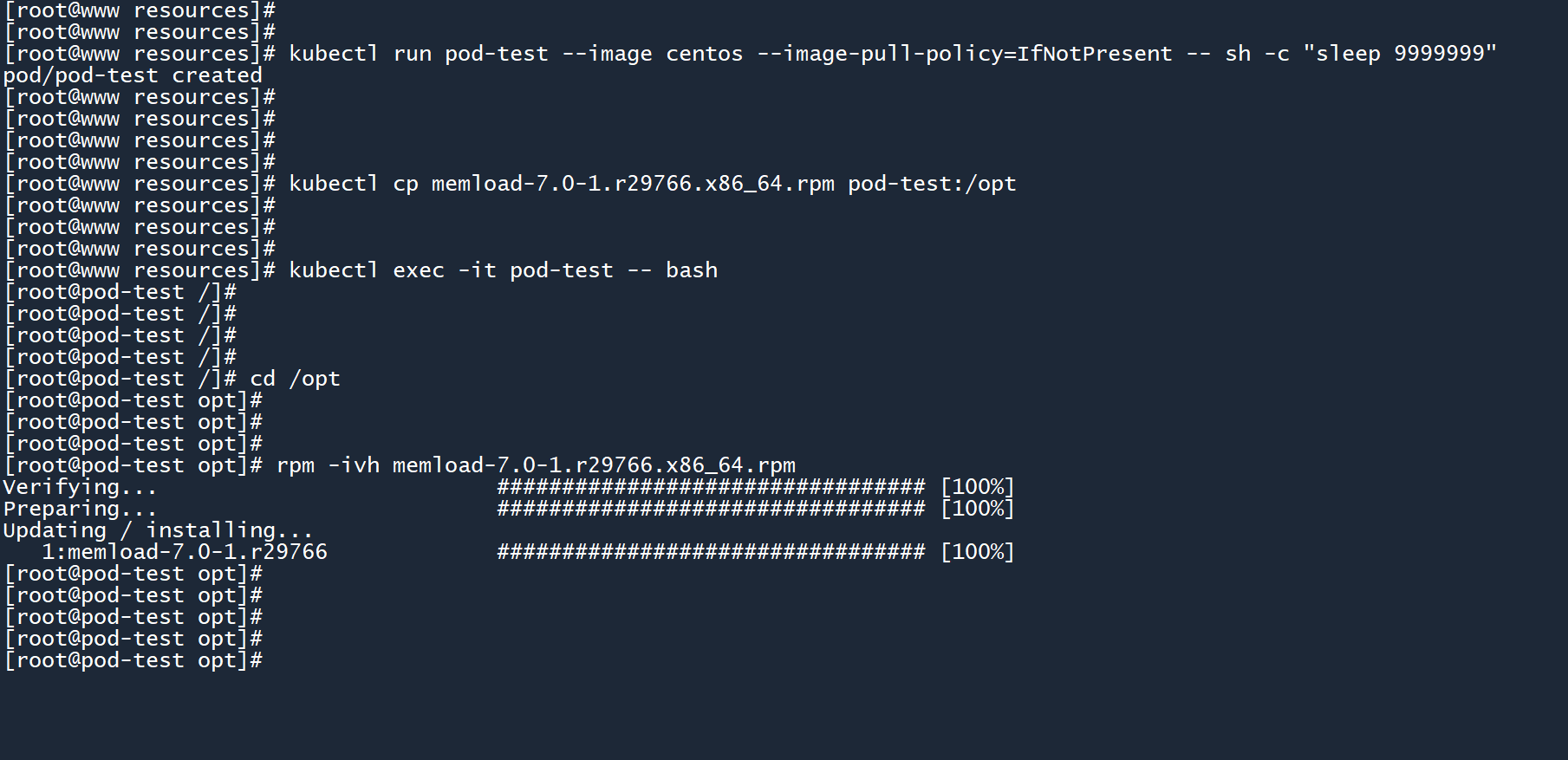The image size is (1568, 760).
Task: Click the 'cd /opt' command
Action: 295,379
